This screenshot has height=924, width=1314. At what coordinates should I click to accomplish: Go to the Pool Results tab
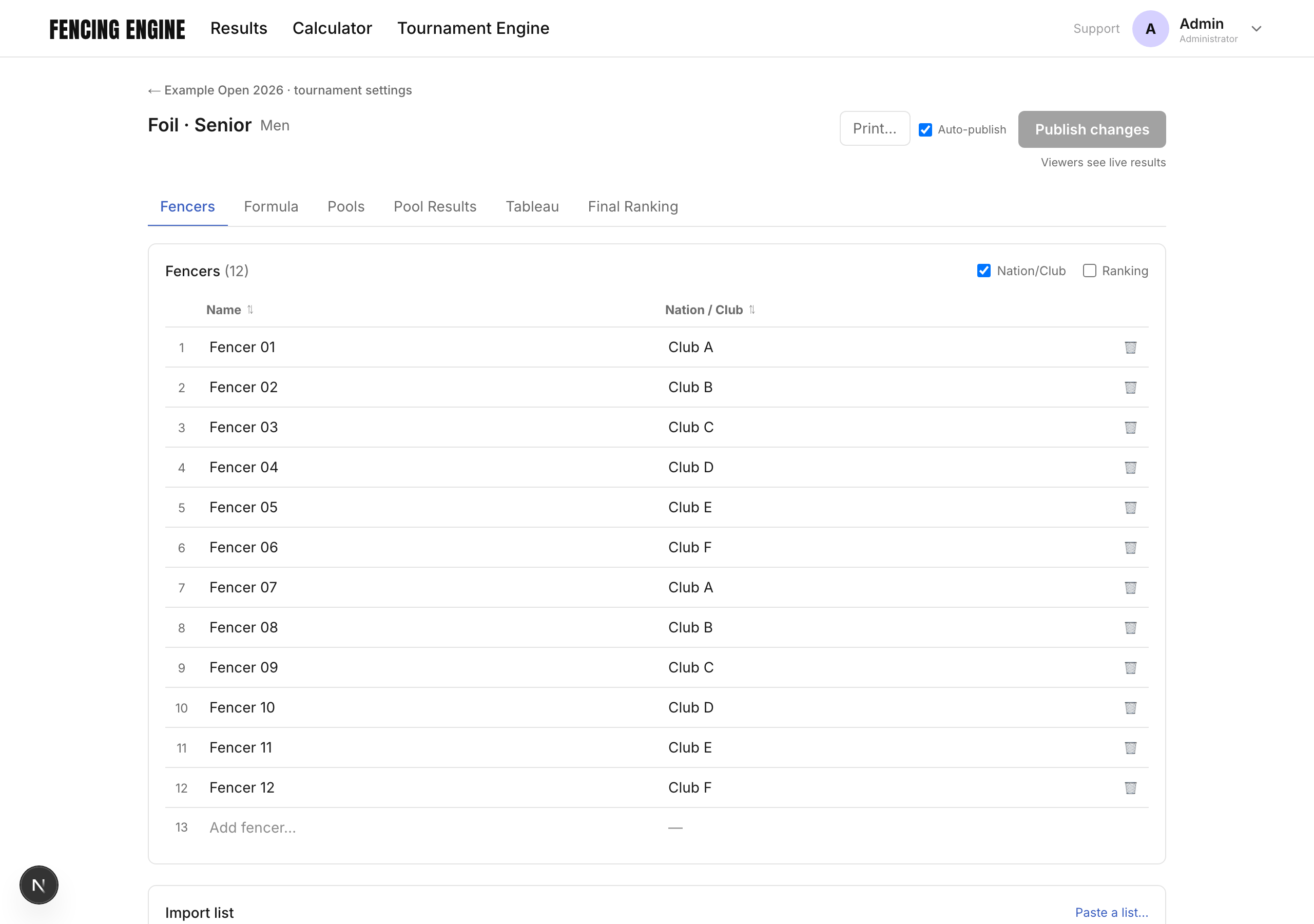pyautogui.click(x=435, y=207)
